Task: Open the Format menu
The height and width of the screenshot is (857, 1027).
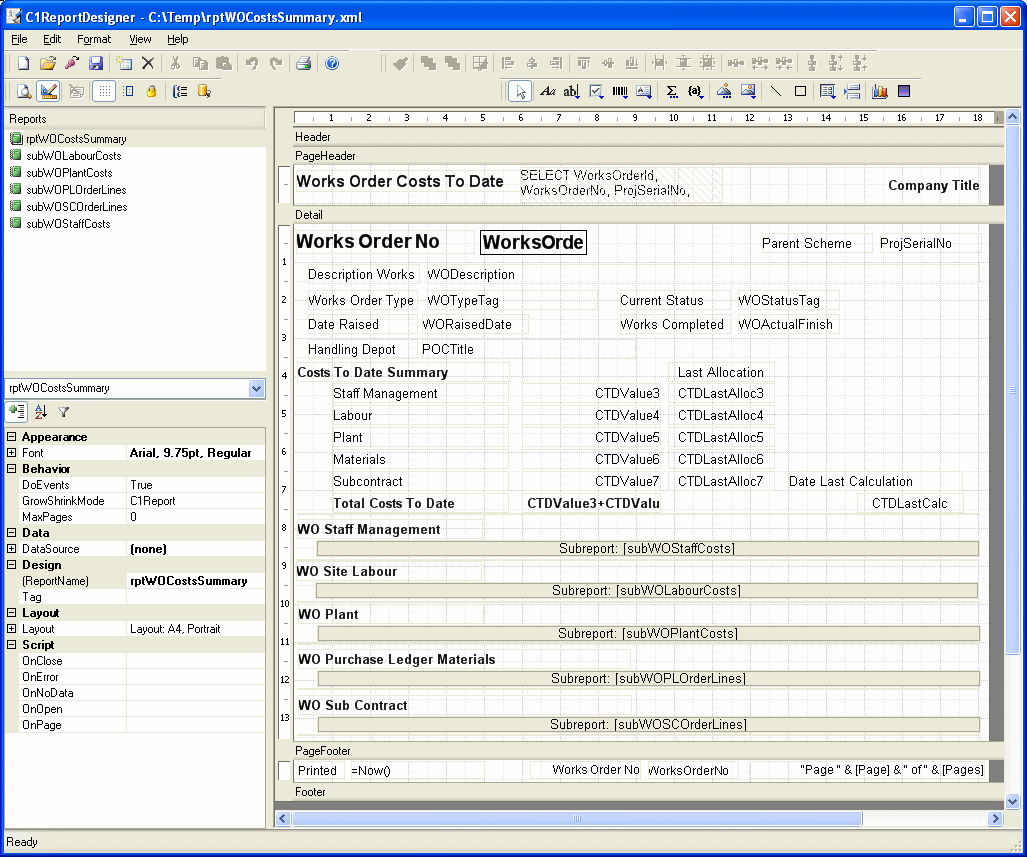Action: coord(94,39)
